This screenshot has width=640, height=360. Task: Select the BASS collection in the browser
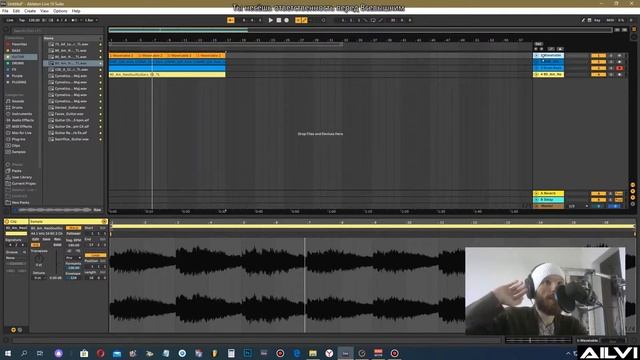point(16,51)
